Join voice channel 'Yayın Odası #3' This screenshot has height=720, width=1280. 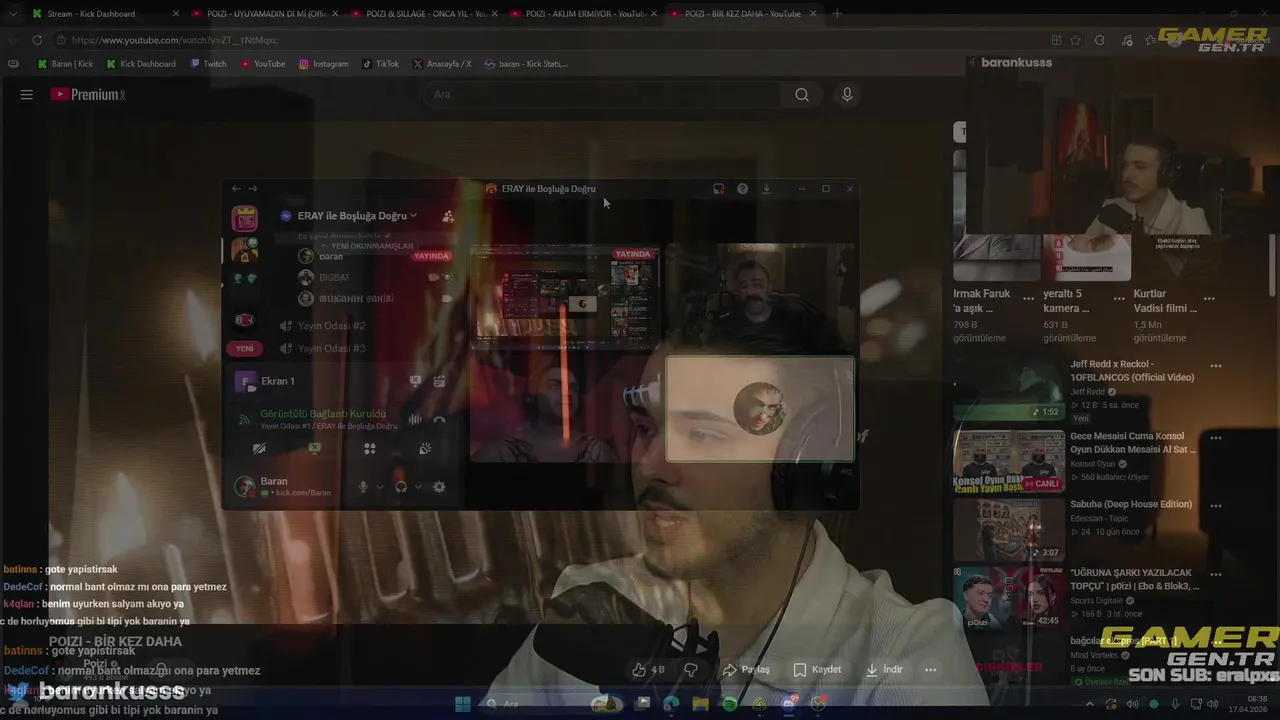coord(330,349)
